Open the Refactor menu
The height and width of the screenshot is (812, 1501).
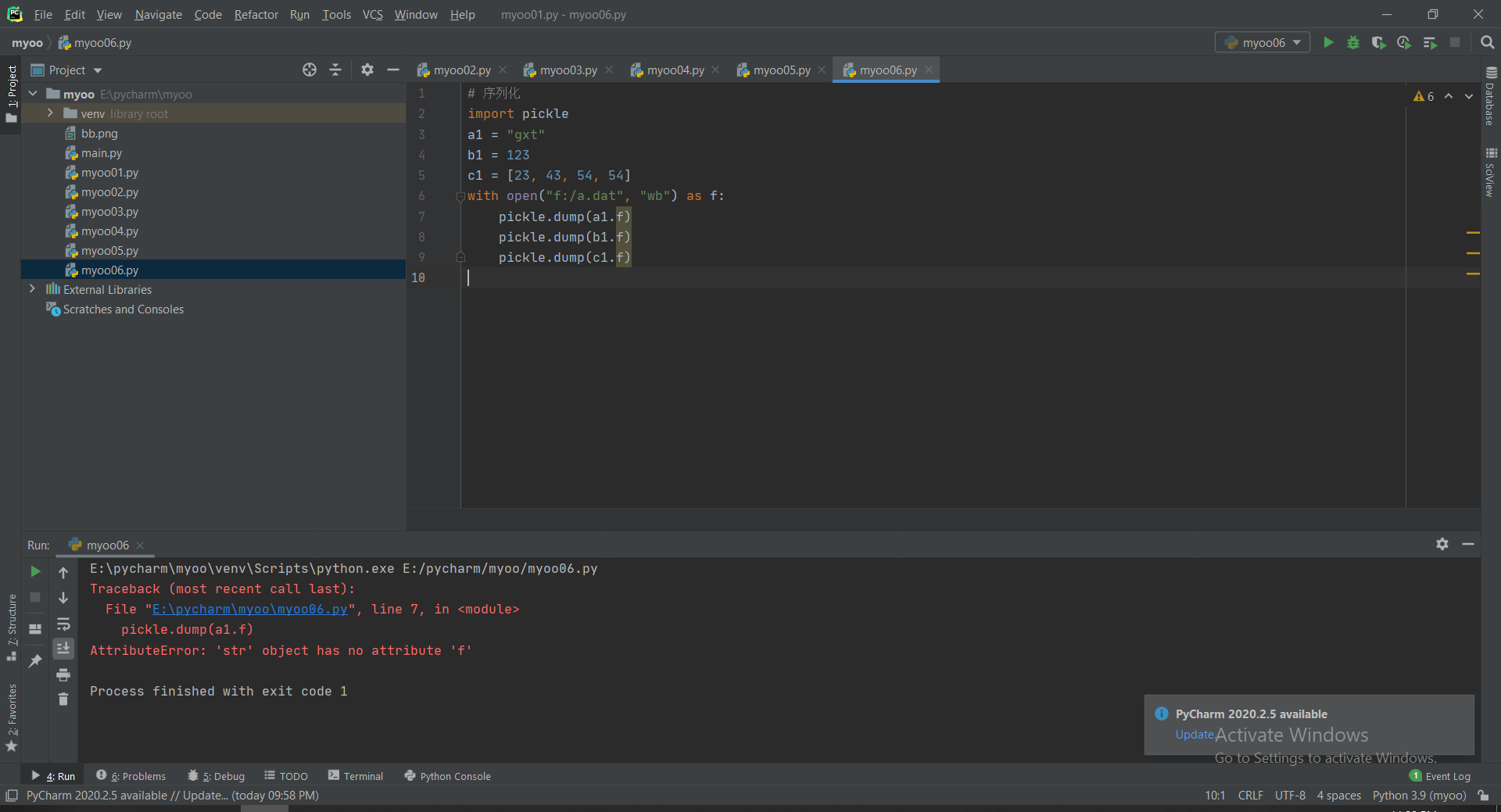pyautogui.click(x=256, y=14)
